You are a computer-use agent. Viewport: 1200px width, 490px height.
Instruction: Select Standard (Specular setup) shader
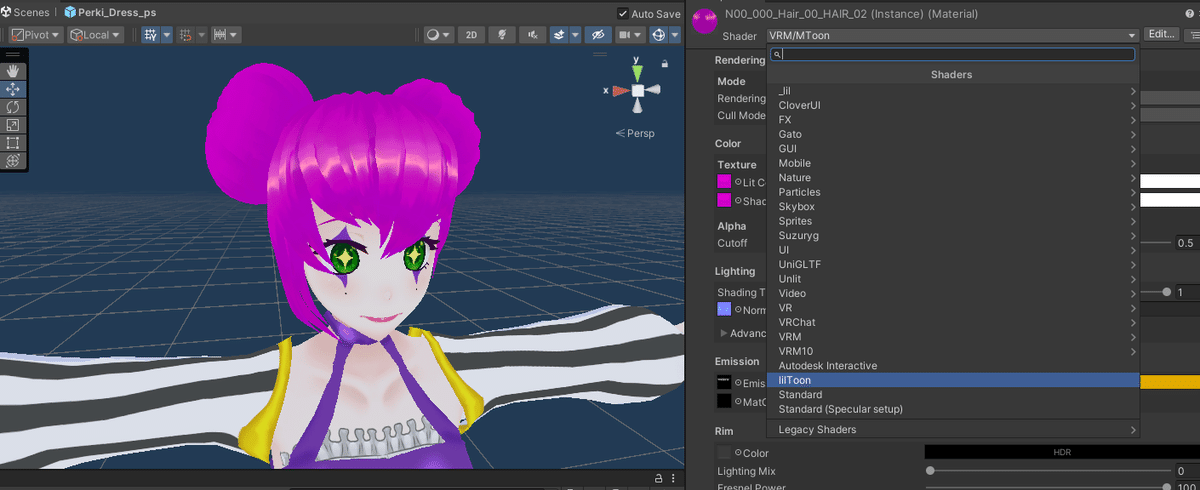[953, 409]
